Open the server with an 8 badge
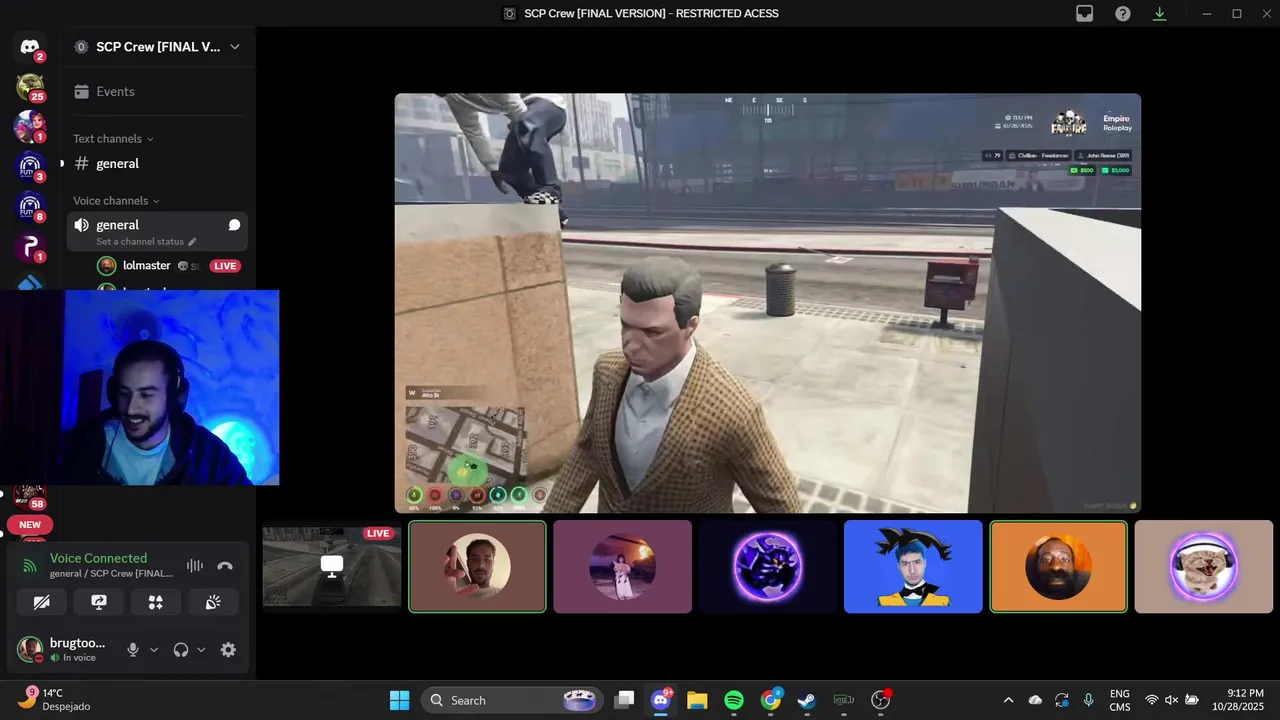 tap(30, 207)
